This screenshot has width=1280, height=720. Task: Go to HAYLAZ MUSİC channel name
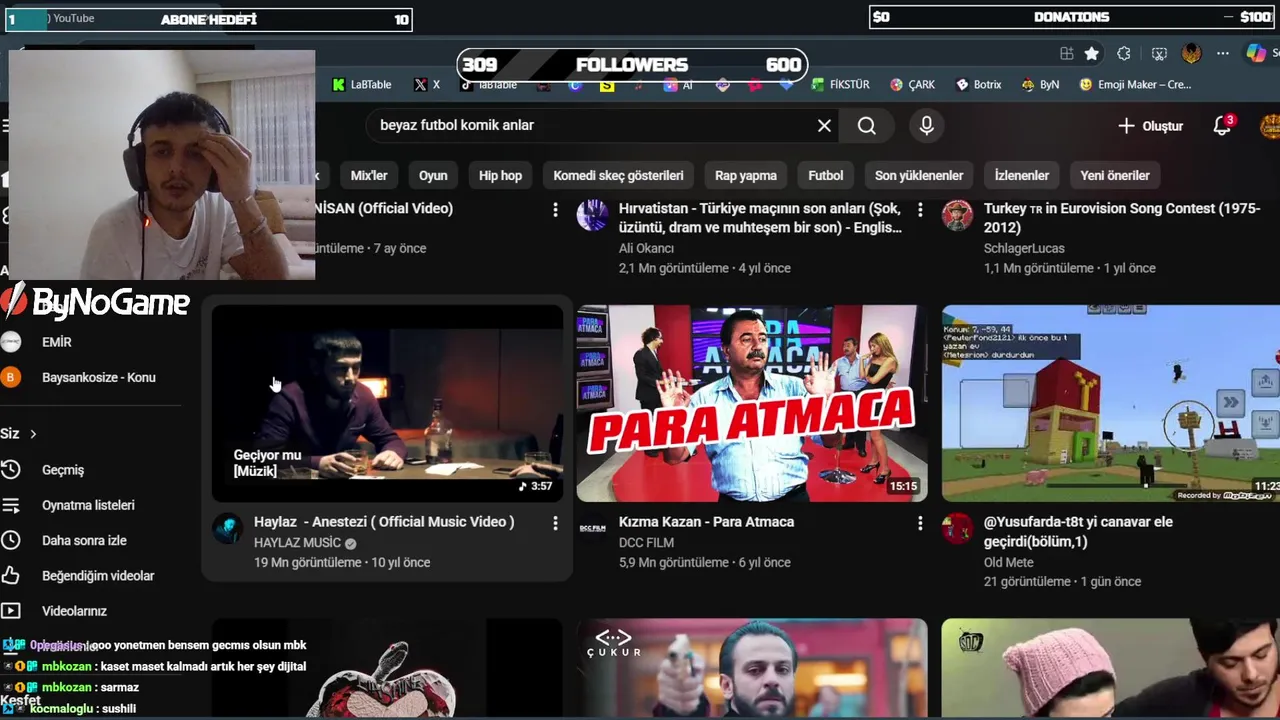pyautogui.click(x=297, y=543)
